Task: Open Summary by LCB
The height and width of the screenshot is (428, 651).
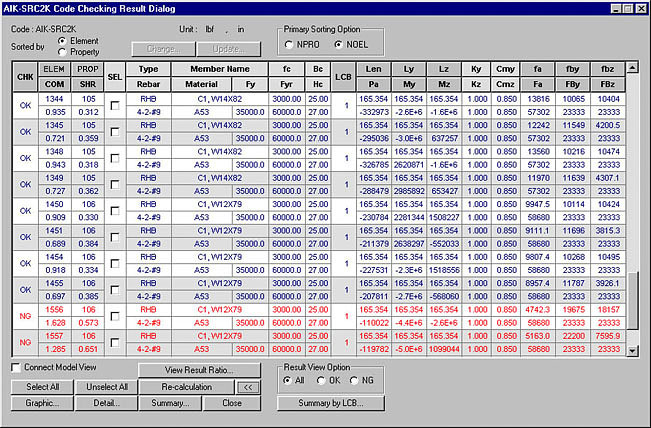Action: coord(330,403)
